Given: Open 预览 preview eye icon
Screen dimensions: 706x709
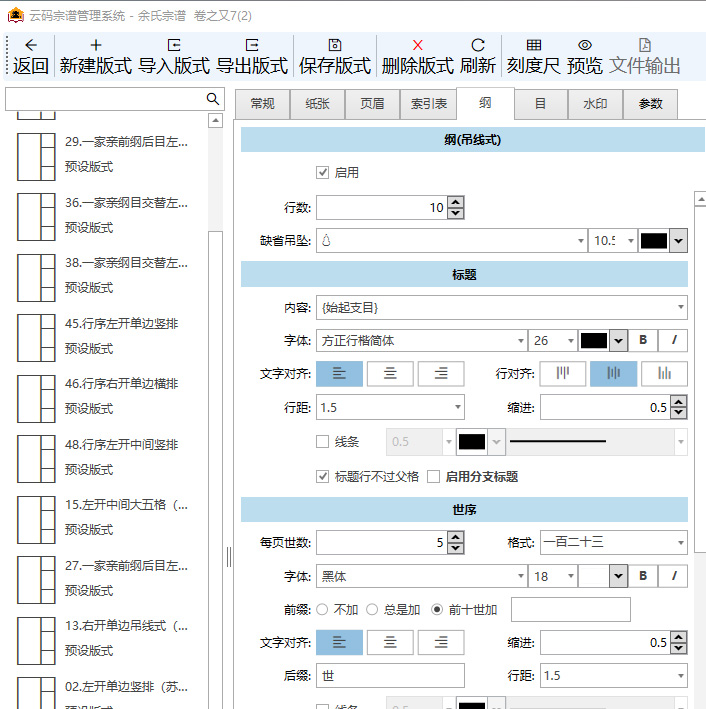Looking at the screenshot, I should click(585, 45).
